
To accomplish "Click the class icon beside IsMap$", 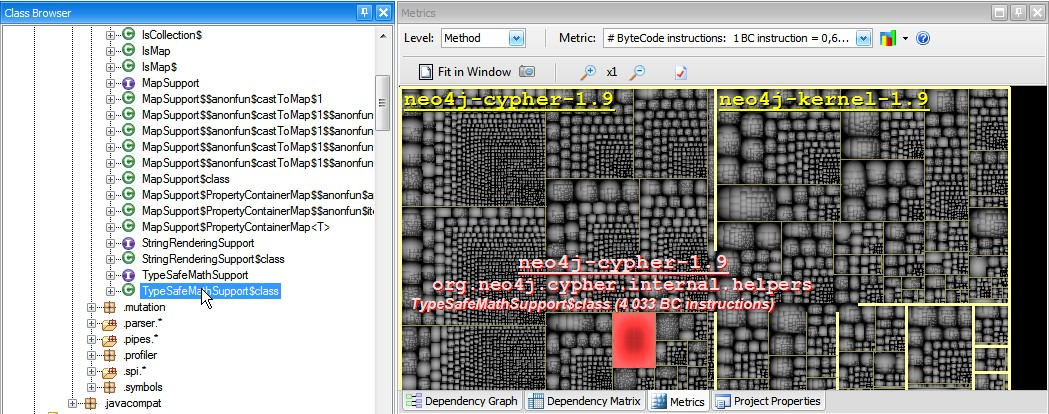I will coord(129,66).
